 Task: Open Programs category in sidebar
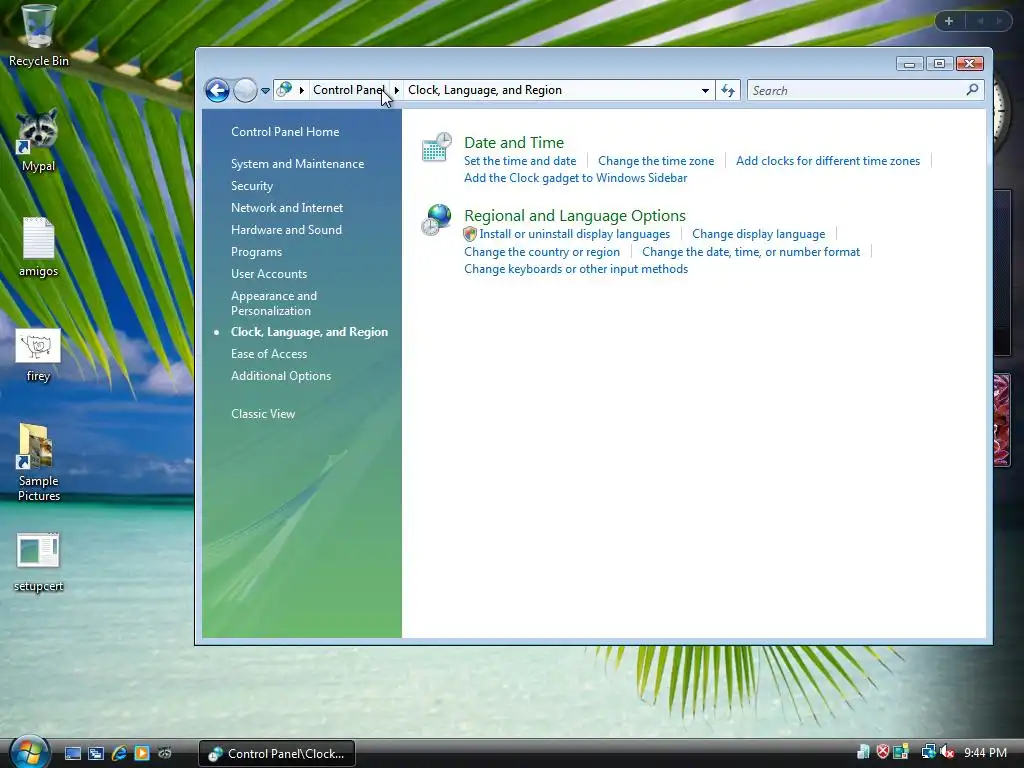click(256, 252)
